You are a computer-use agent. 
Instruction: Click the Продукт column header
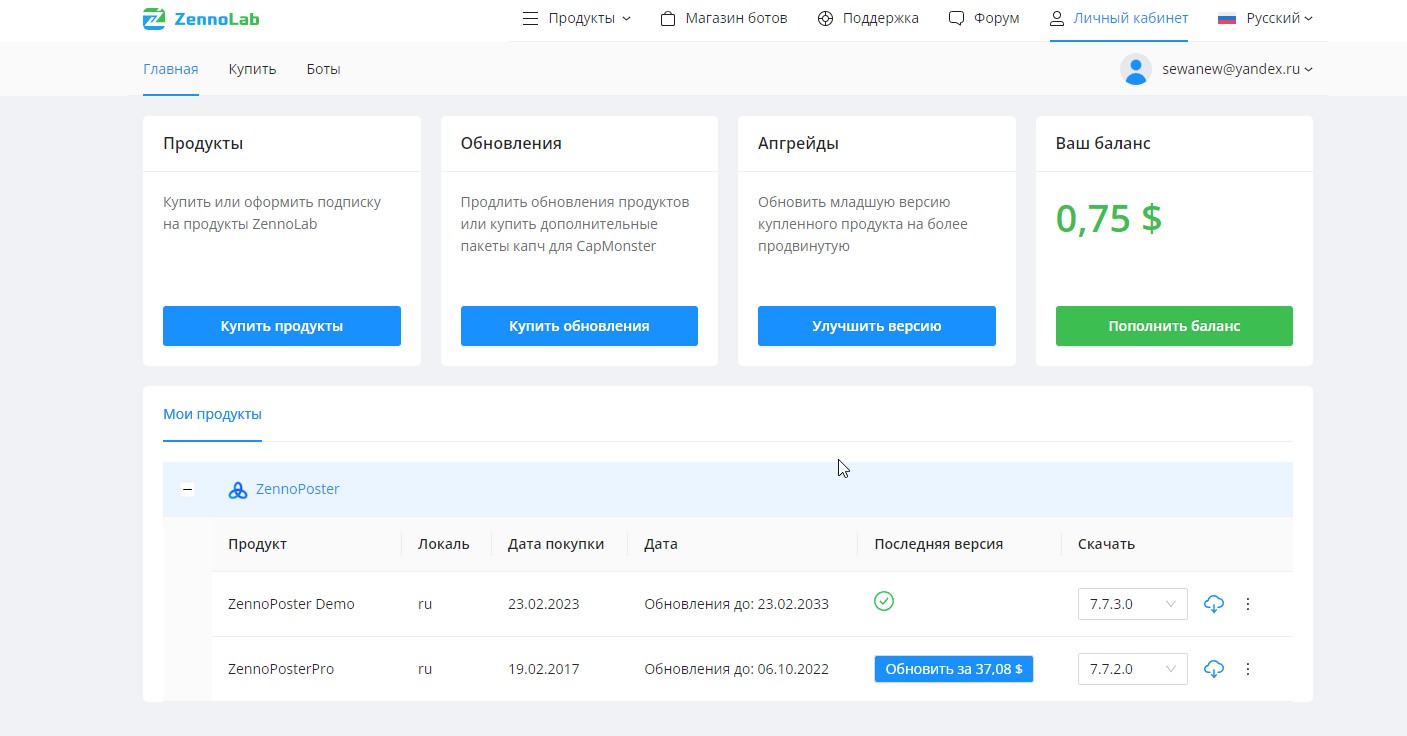[x=257, y=544]
